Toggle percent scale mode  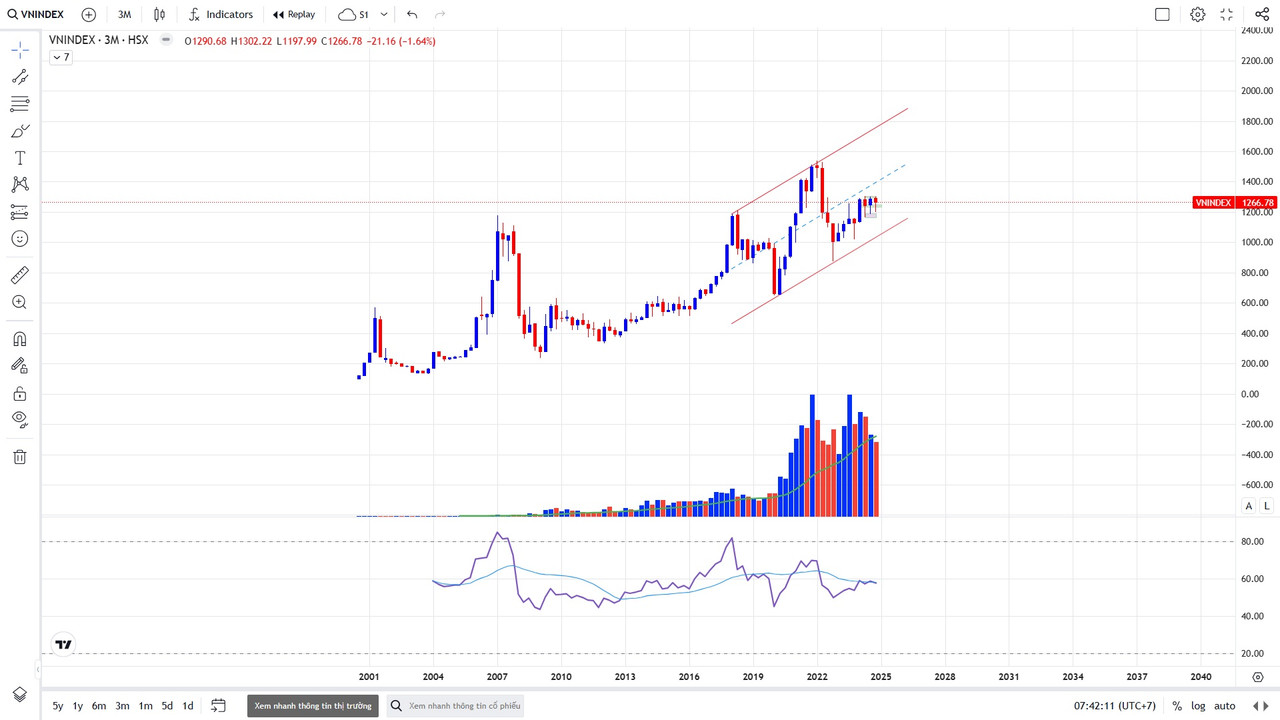[1177, 706]
